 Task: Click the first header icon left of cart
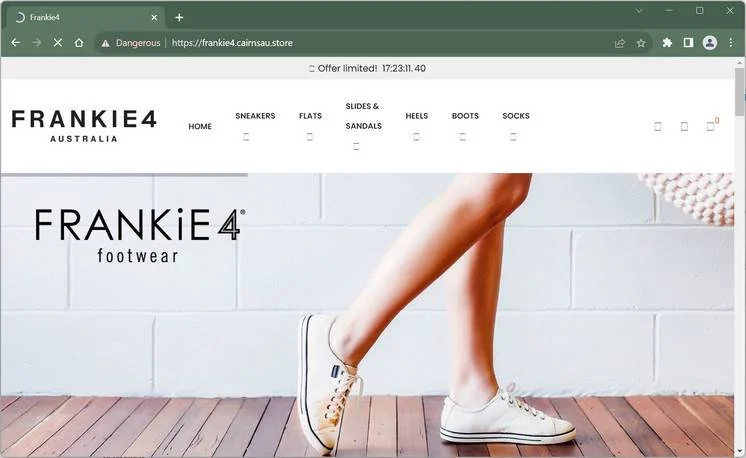[658, 126]
